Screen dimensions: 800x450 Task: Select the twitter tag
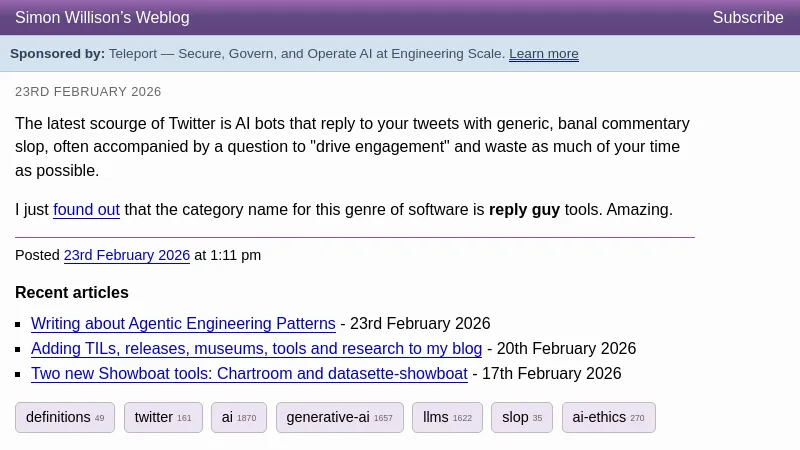[x=163, y=418]
